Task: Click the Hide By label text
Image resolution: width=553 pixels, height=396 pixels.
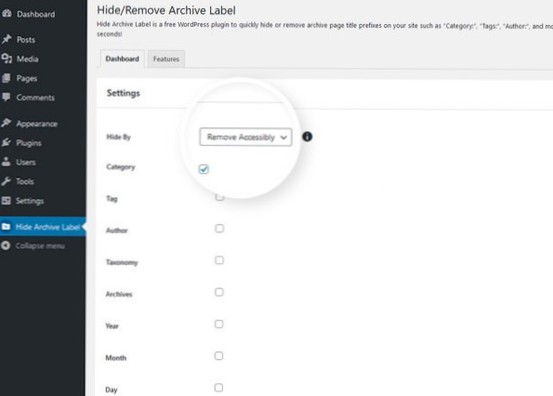Action: click(x=118, y=137)
